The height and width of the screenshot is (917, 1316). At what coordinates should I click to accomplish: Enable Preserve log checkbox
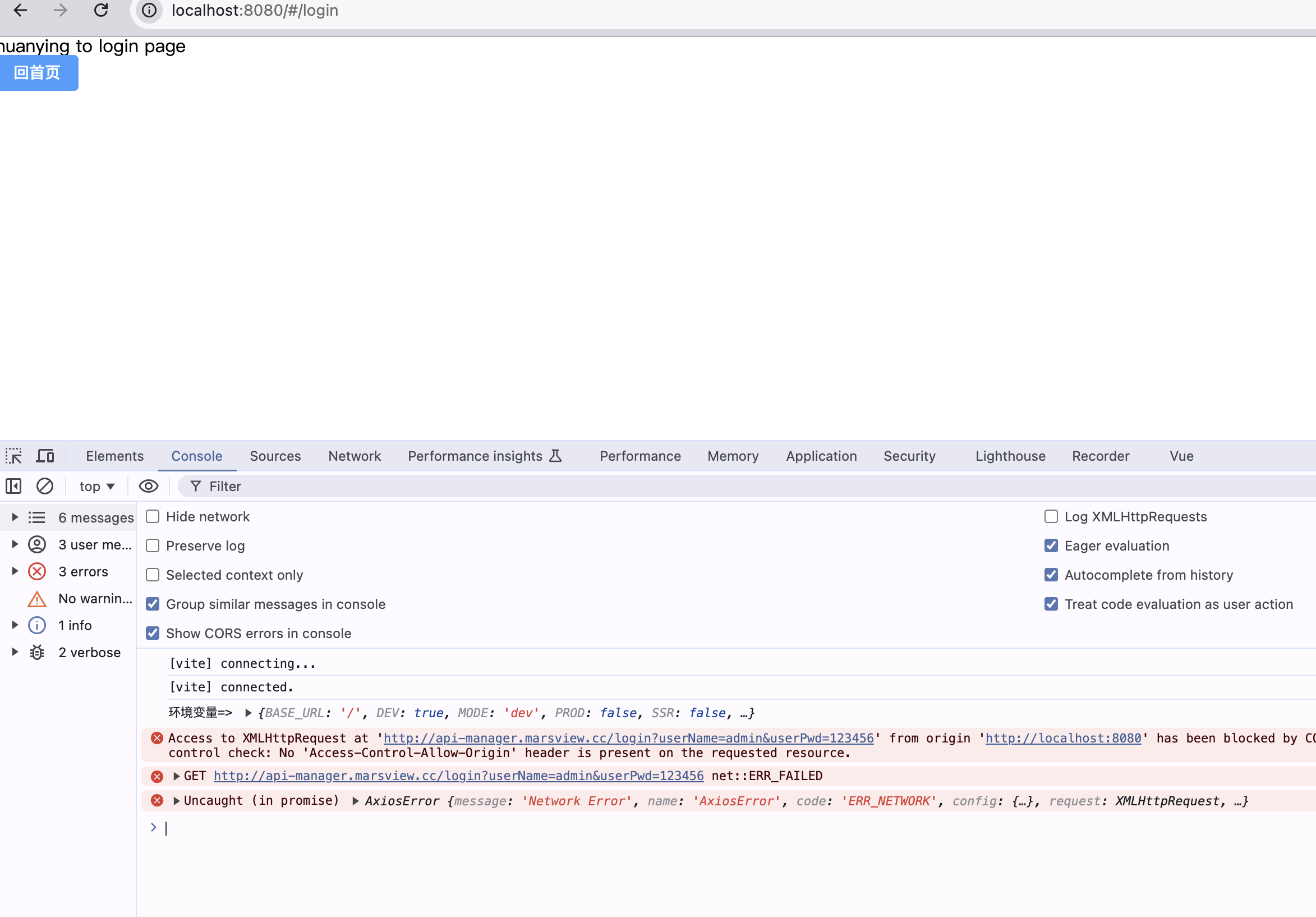(x=153, y=547)
